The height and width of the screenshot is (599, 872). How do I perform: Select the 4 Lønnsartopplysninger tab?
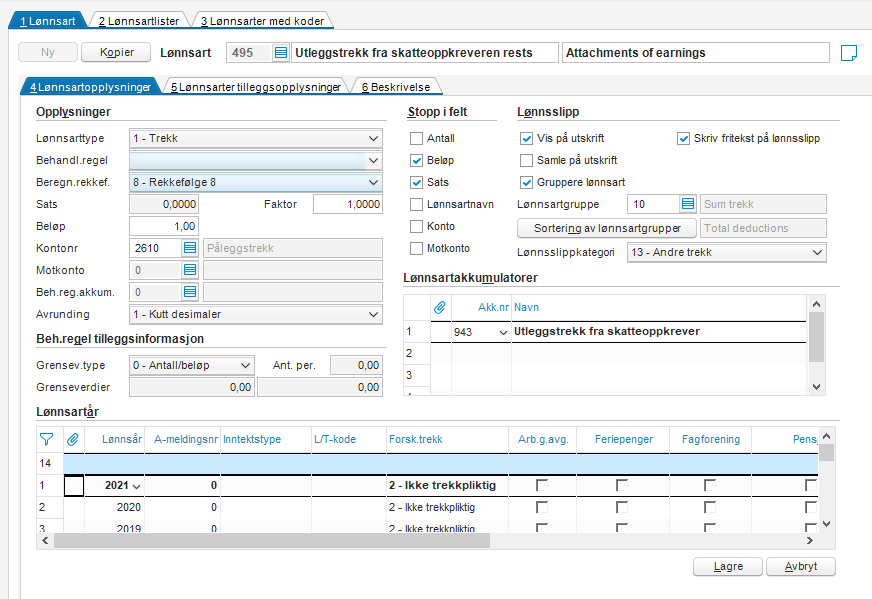tap(91, 87)
